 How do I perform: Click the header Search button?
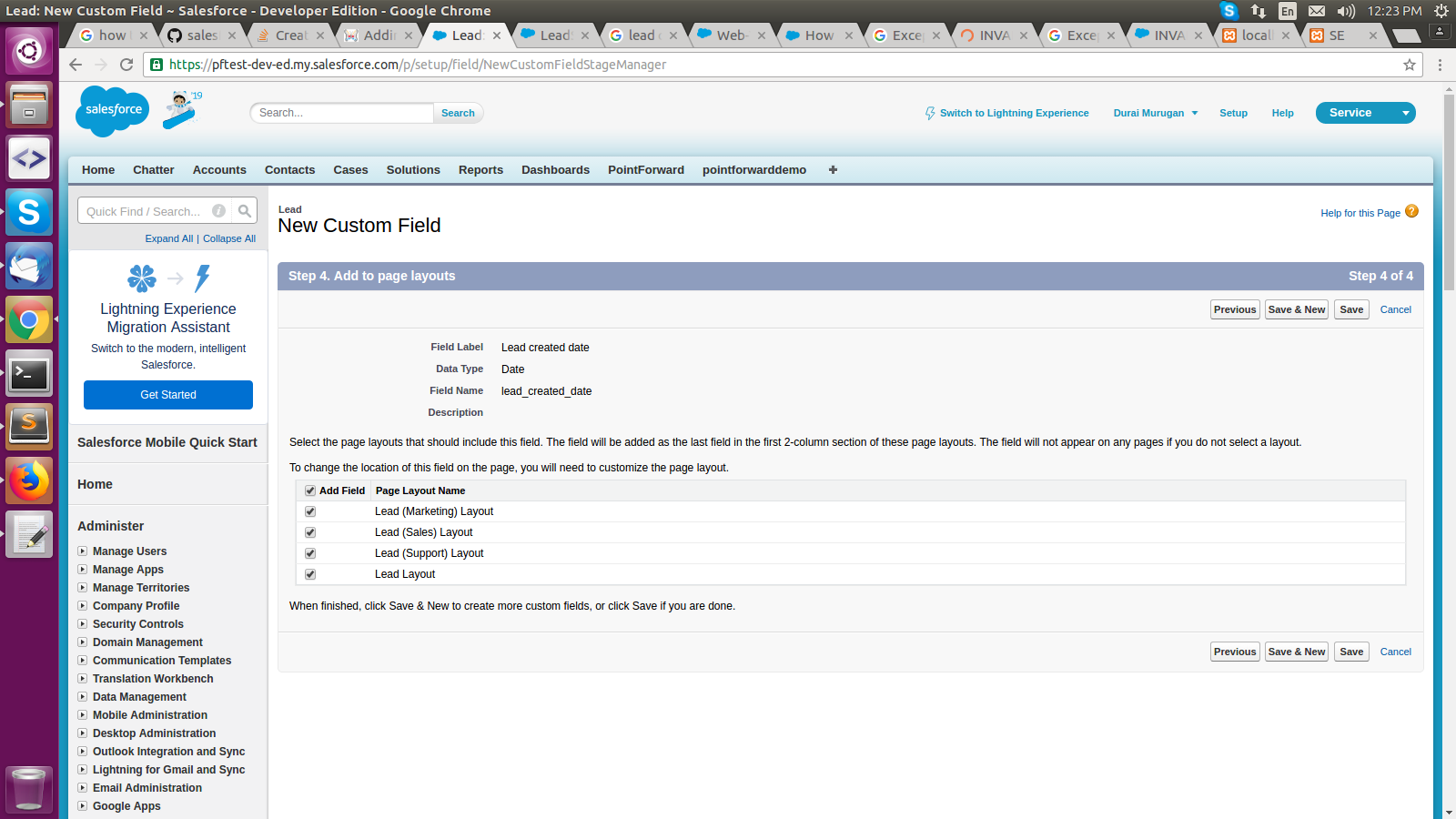(458, 113)
